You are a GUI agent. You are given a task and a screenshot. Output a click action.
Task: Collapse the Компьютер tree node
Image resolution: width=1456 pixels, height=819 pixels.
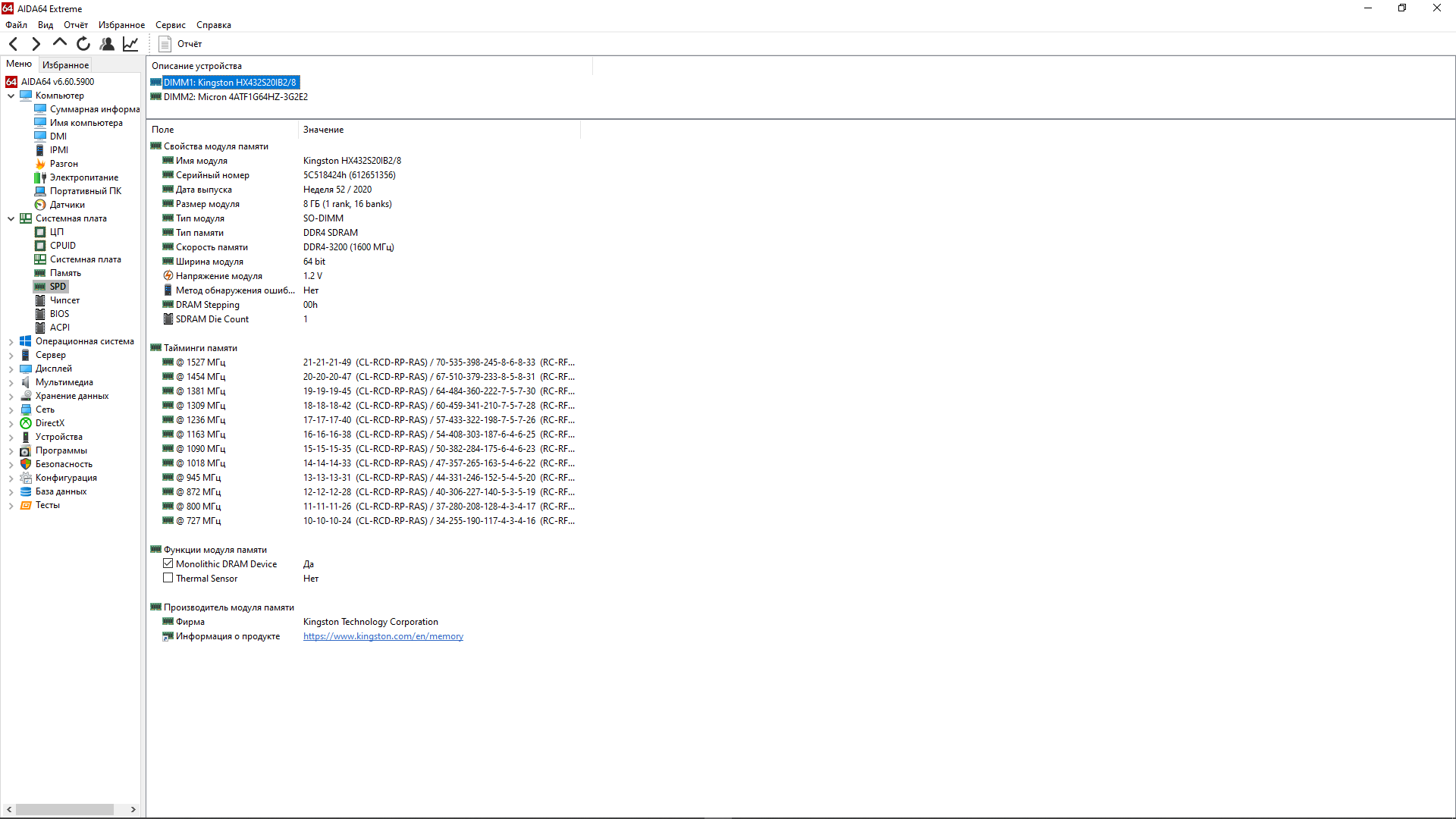coord(11,96)
